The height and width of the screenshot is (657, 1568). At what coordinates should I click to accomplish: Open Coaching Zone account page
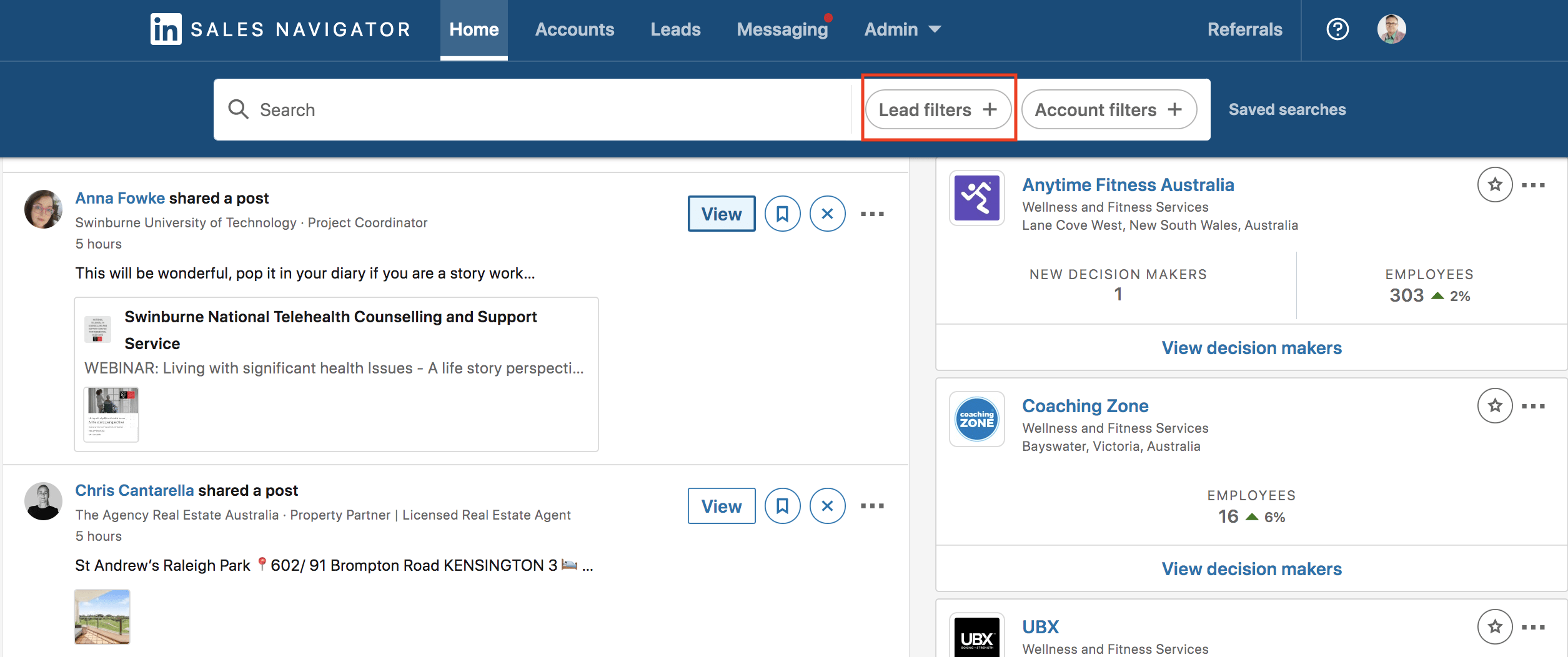coord(1085,406)
